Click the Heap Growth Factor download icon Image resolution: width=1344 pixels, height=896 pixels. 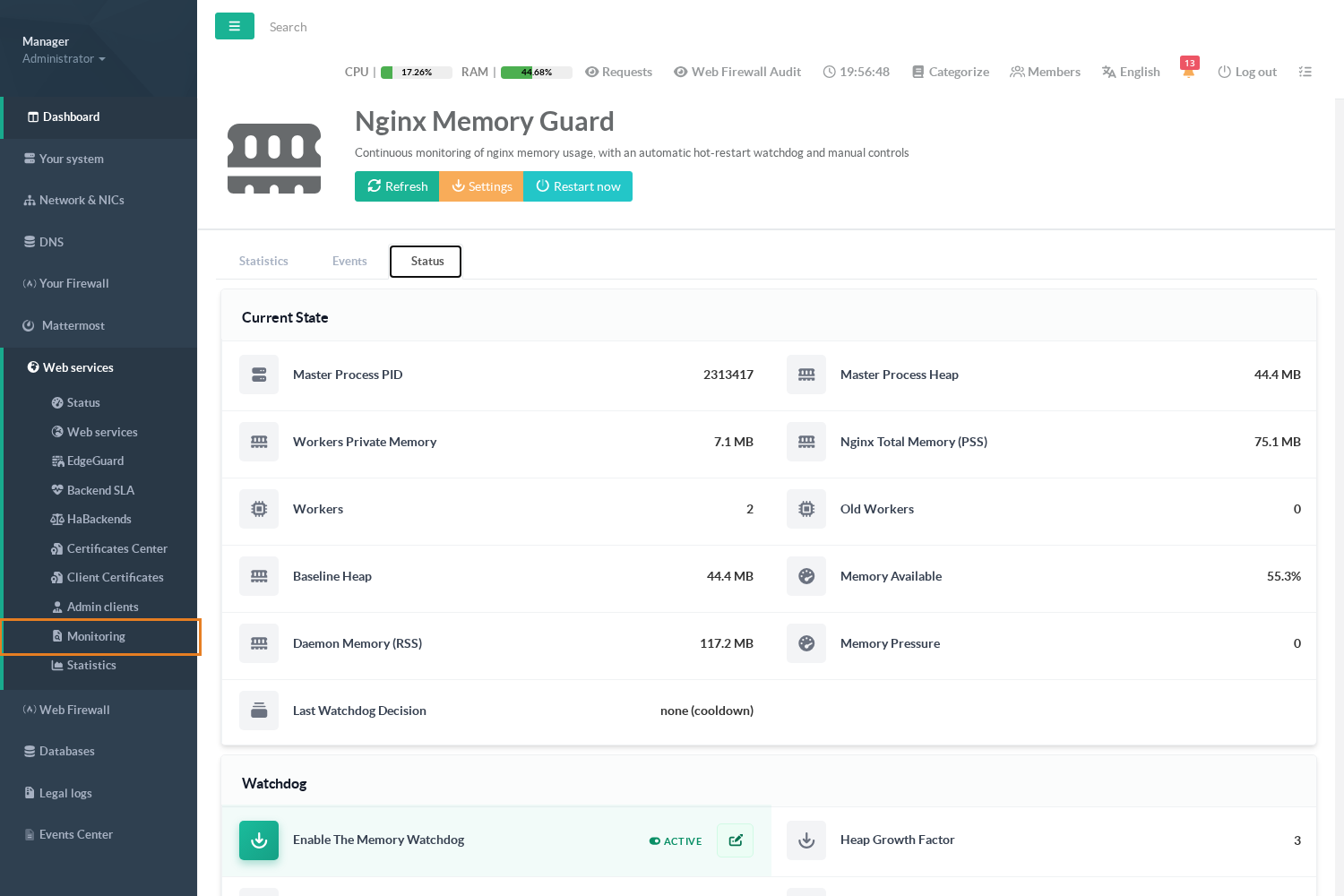(x=806, y=840)
